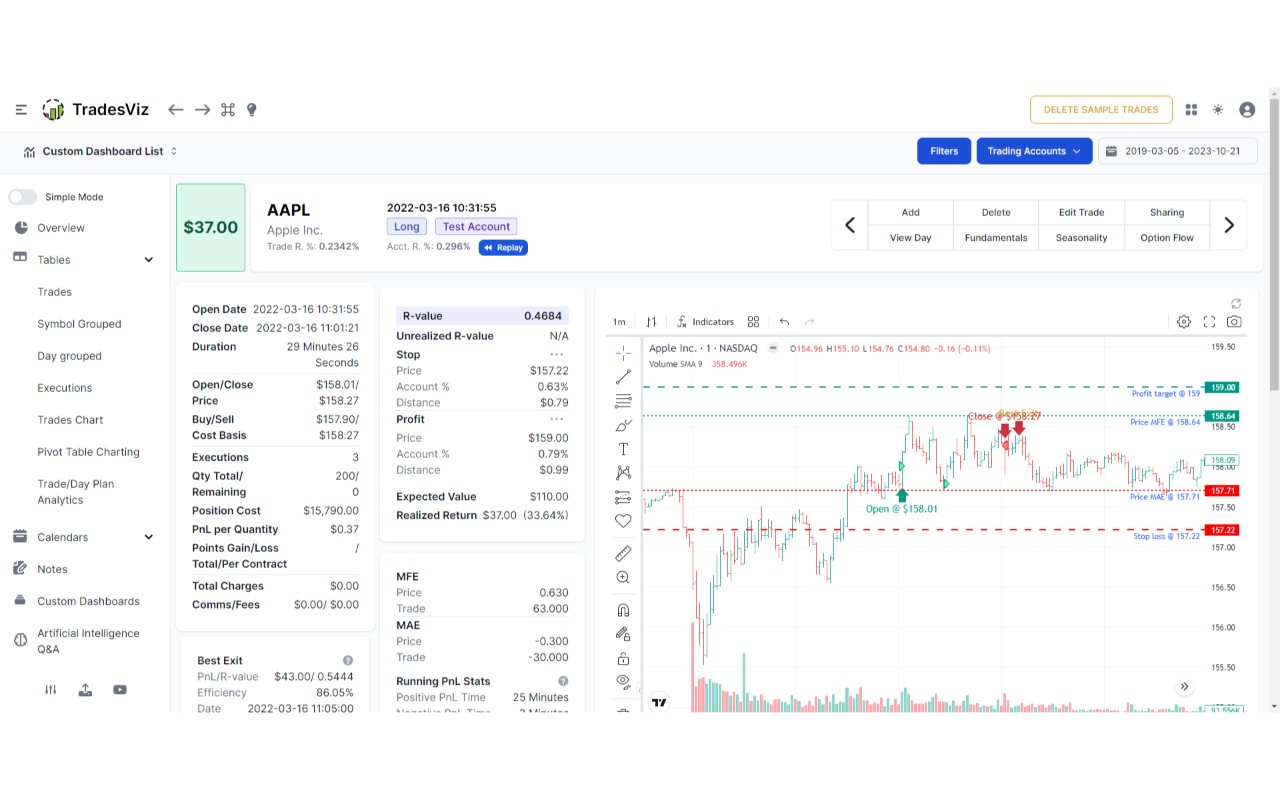Screen dimensions: 1280x800
Task: Select the zoom in tool
Action: tap(623, 578)
